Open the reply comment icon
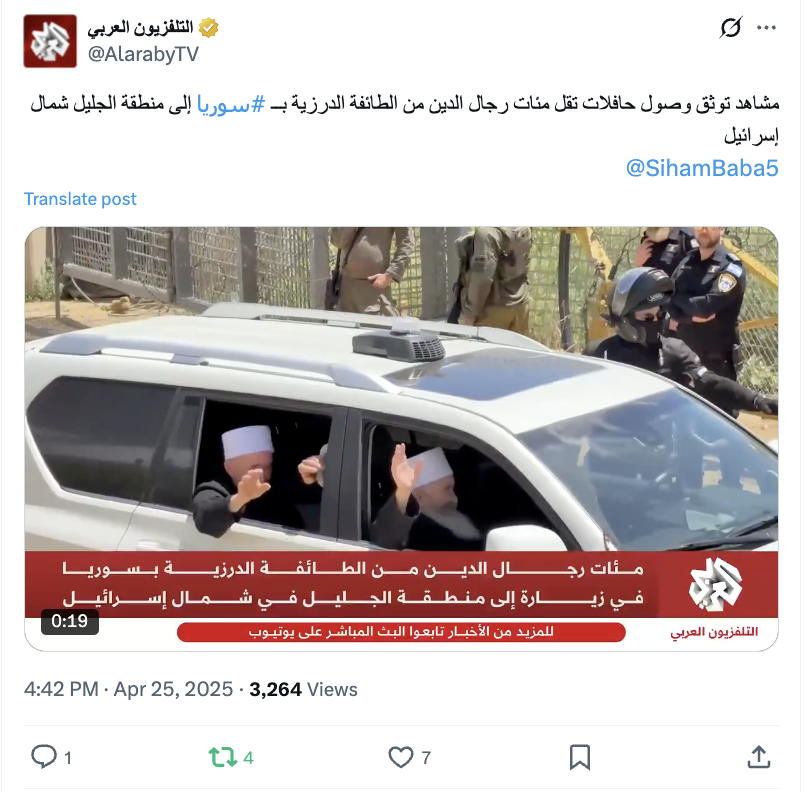 [44, 757]
